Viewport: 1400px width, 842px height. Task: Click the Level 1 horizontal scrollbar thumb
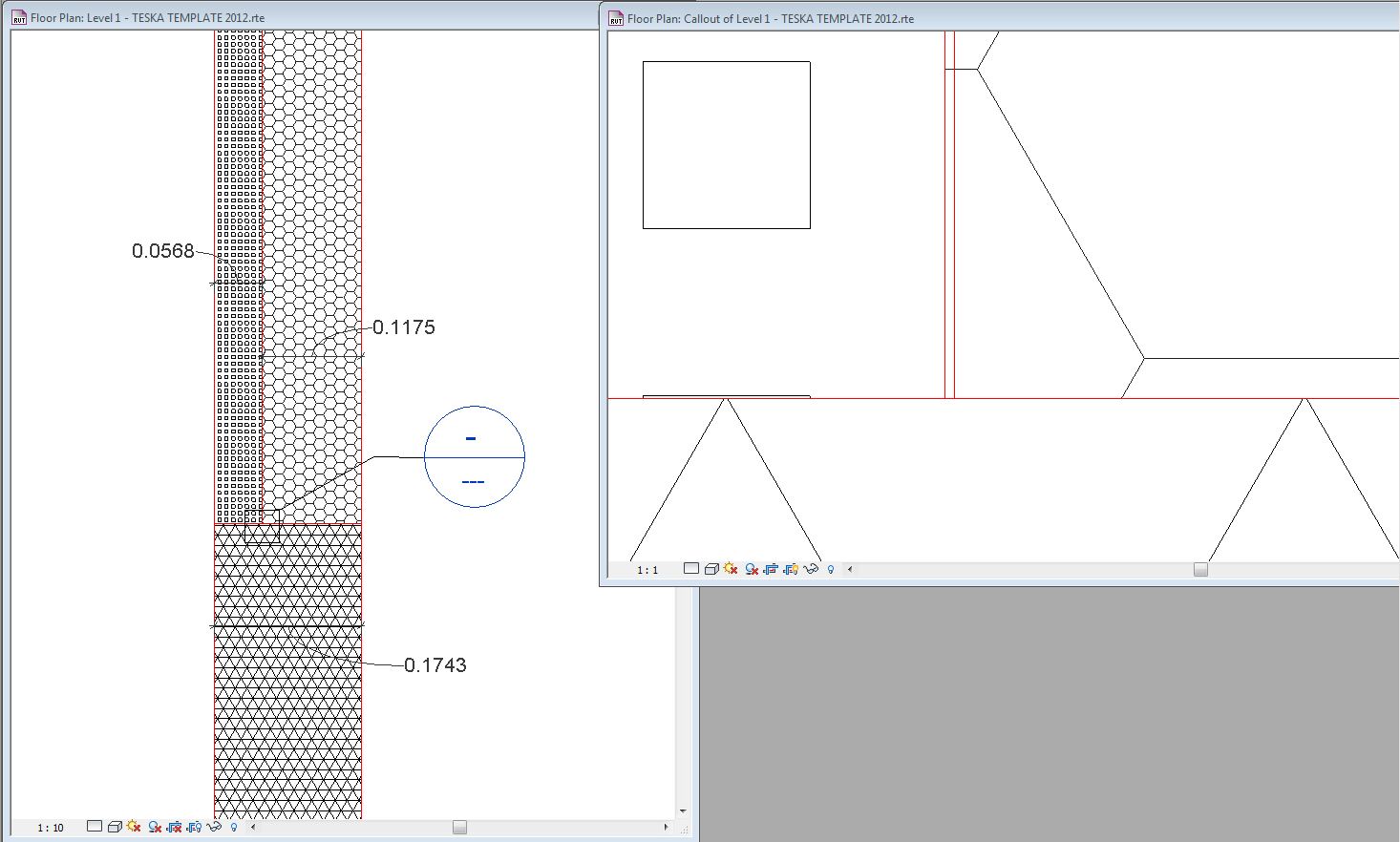459,827
